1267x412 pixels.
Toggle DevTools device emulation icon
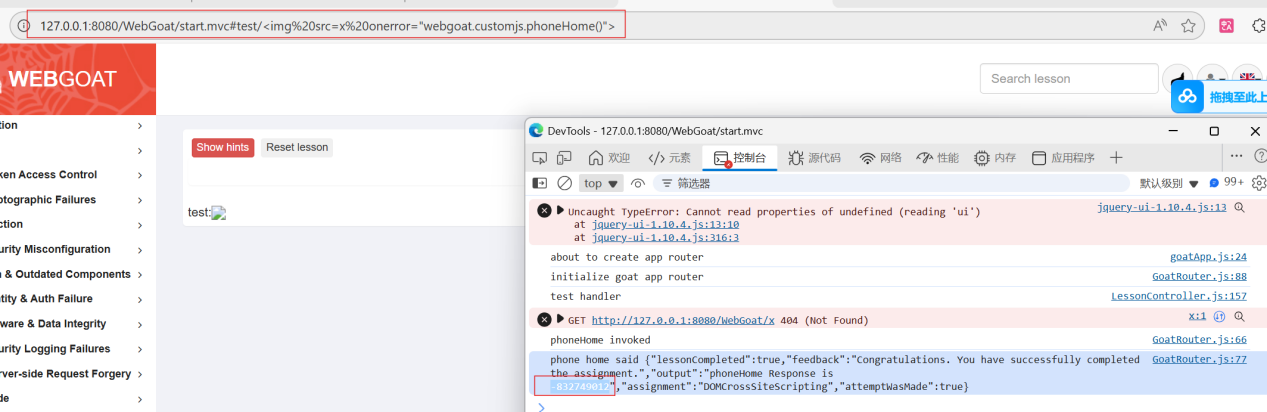564,158
